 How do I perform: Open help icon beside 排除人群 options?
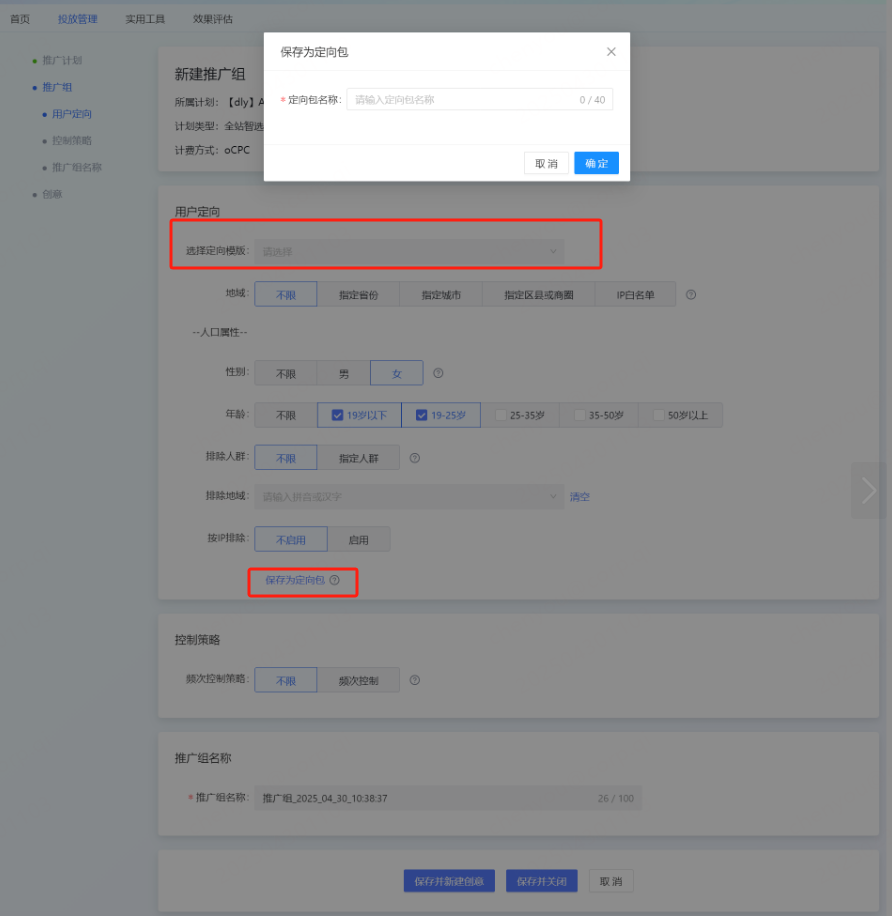point(415,458)
